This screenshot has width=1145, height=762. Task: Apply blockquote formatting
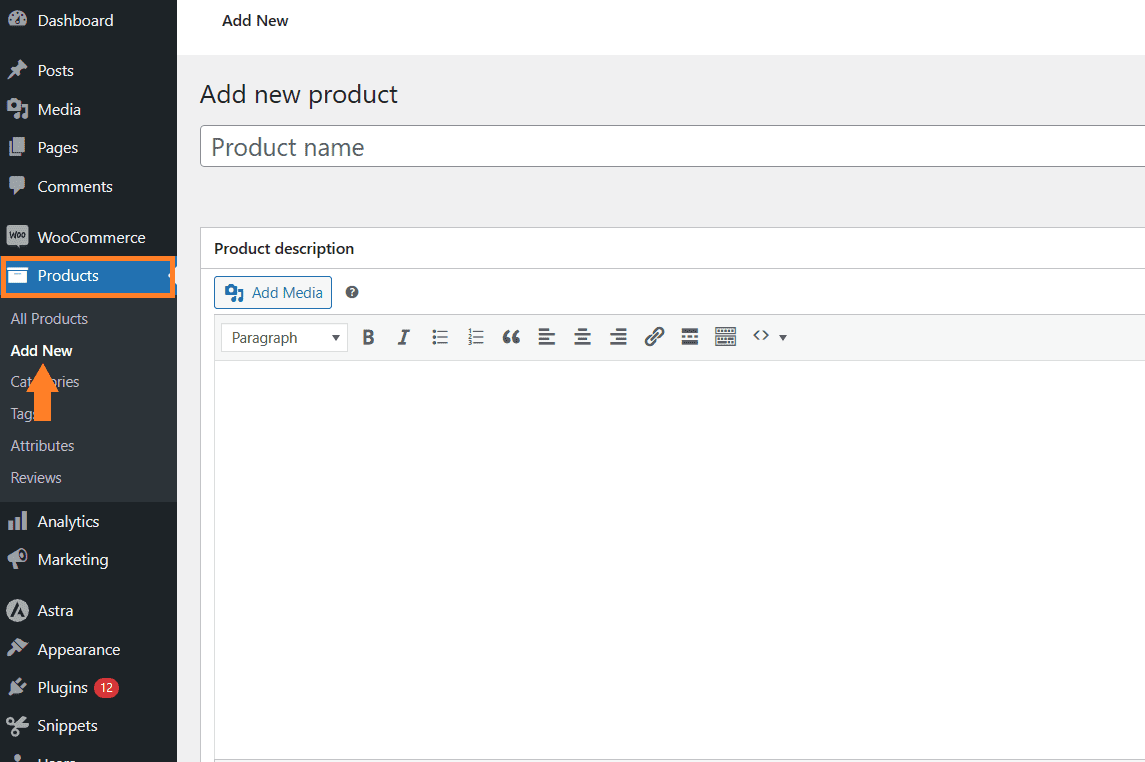click(511, 337)
